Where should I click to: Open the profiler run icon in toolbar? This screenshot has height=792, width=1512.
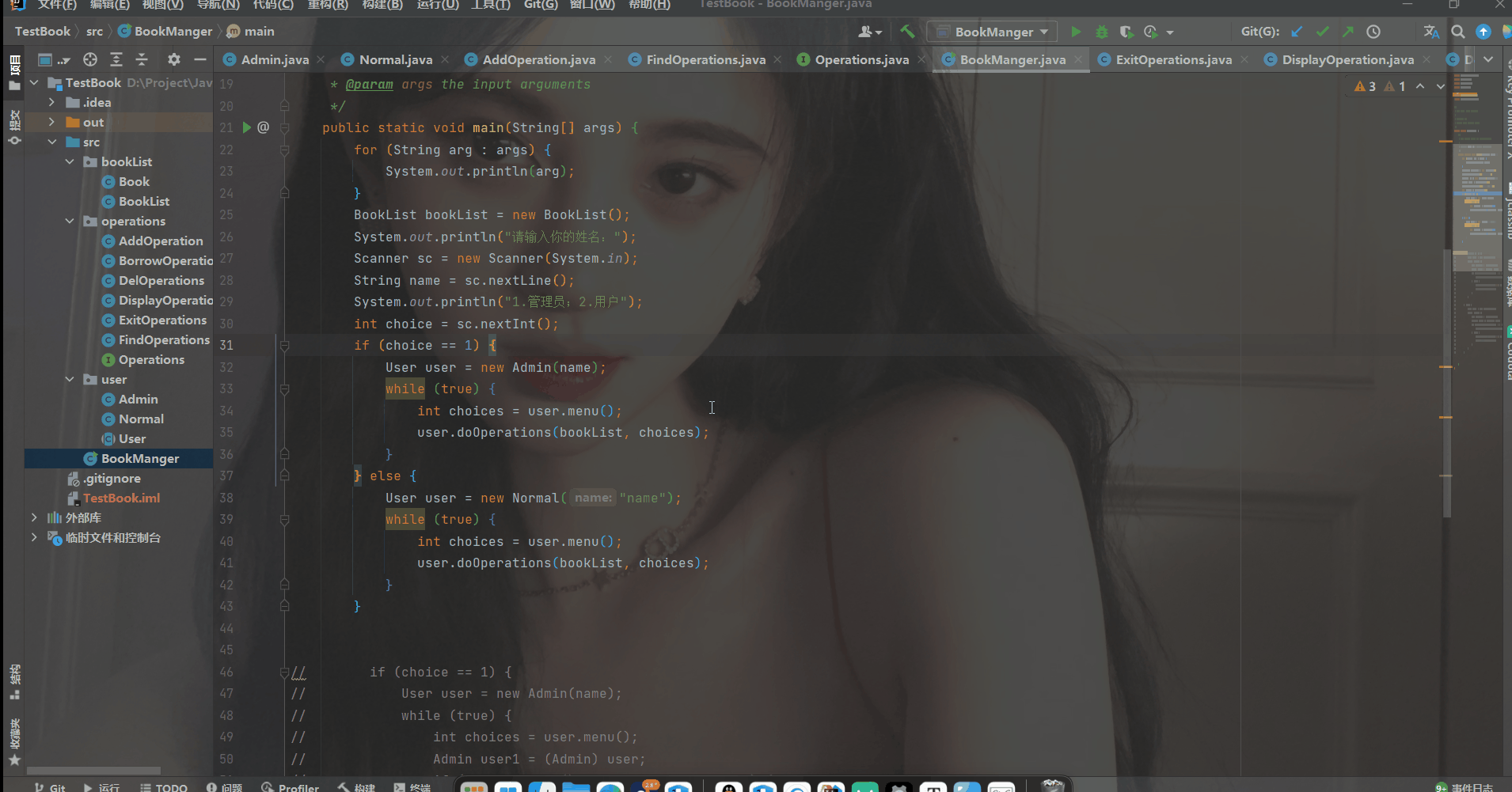pos(1151,32)
